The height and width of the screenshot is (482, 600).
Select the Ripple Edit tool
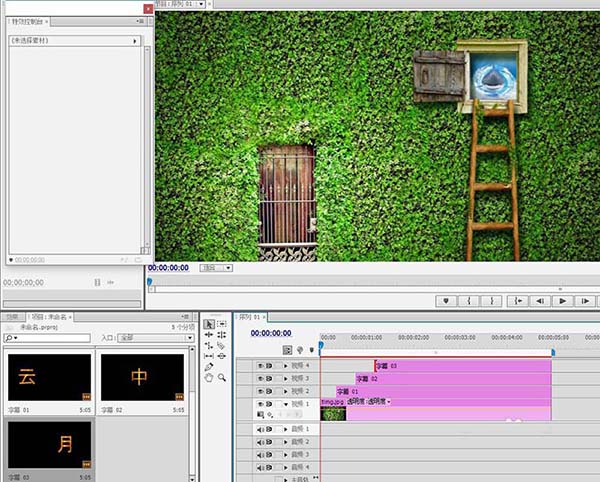pos(209,335)
